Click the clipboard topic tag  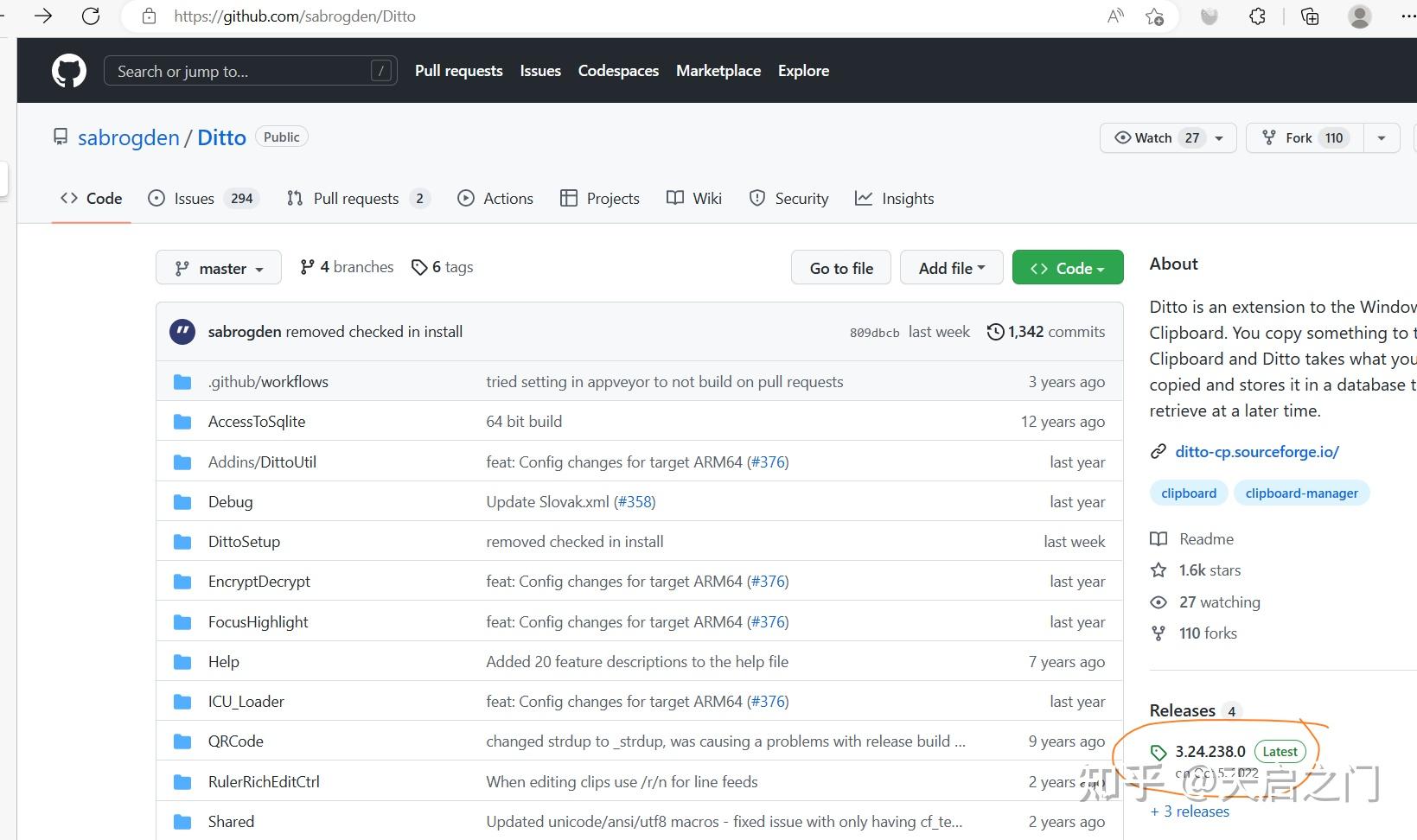pos(1189,493)
